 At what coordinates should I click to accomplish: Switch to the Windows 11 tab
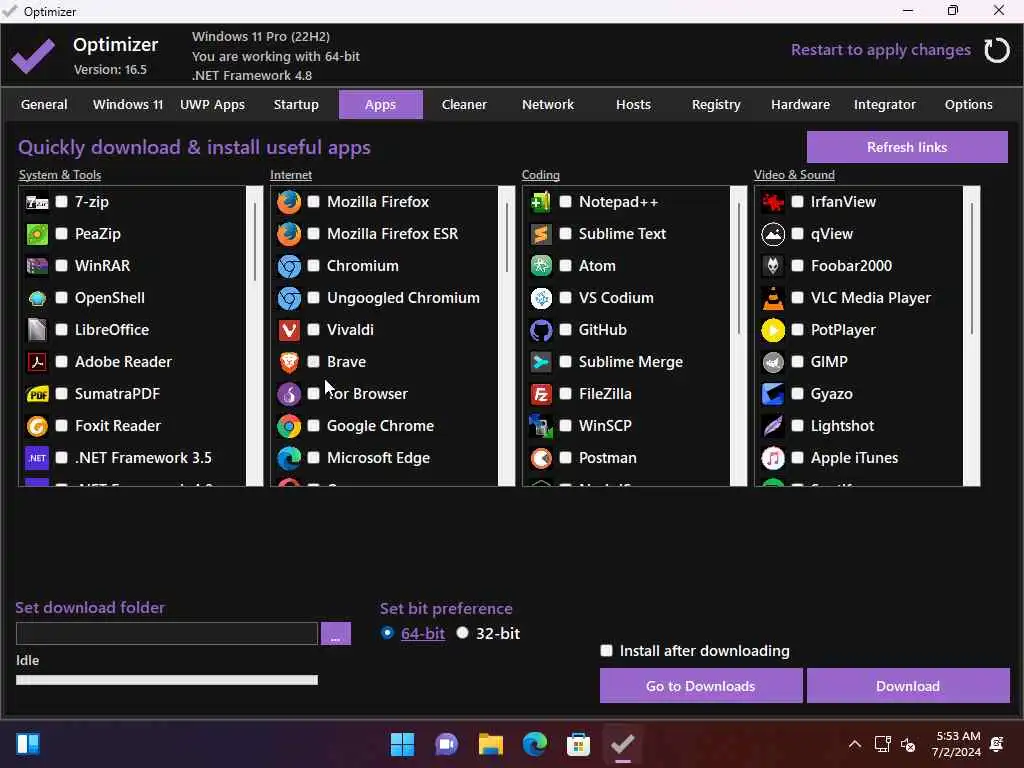pyautogui.click(x=128, y=104)
